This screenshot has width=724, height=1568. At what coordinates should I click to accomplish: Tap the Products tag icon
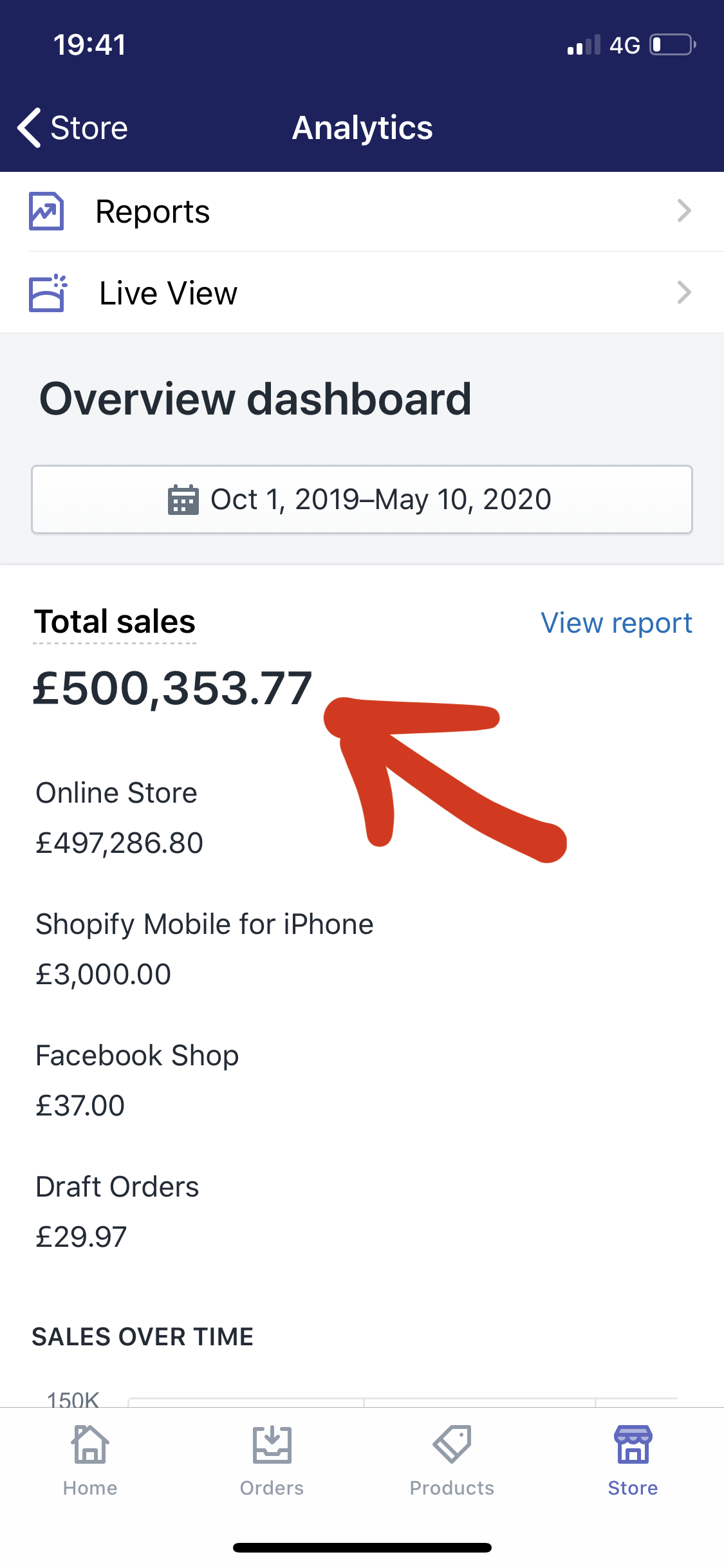coord(452,1444)
